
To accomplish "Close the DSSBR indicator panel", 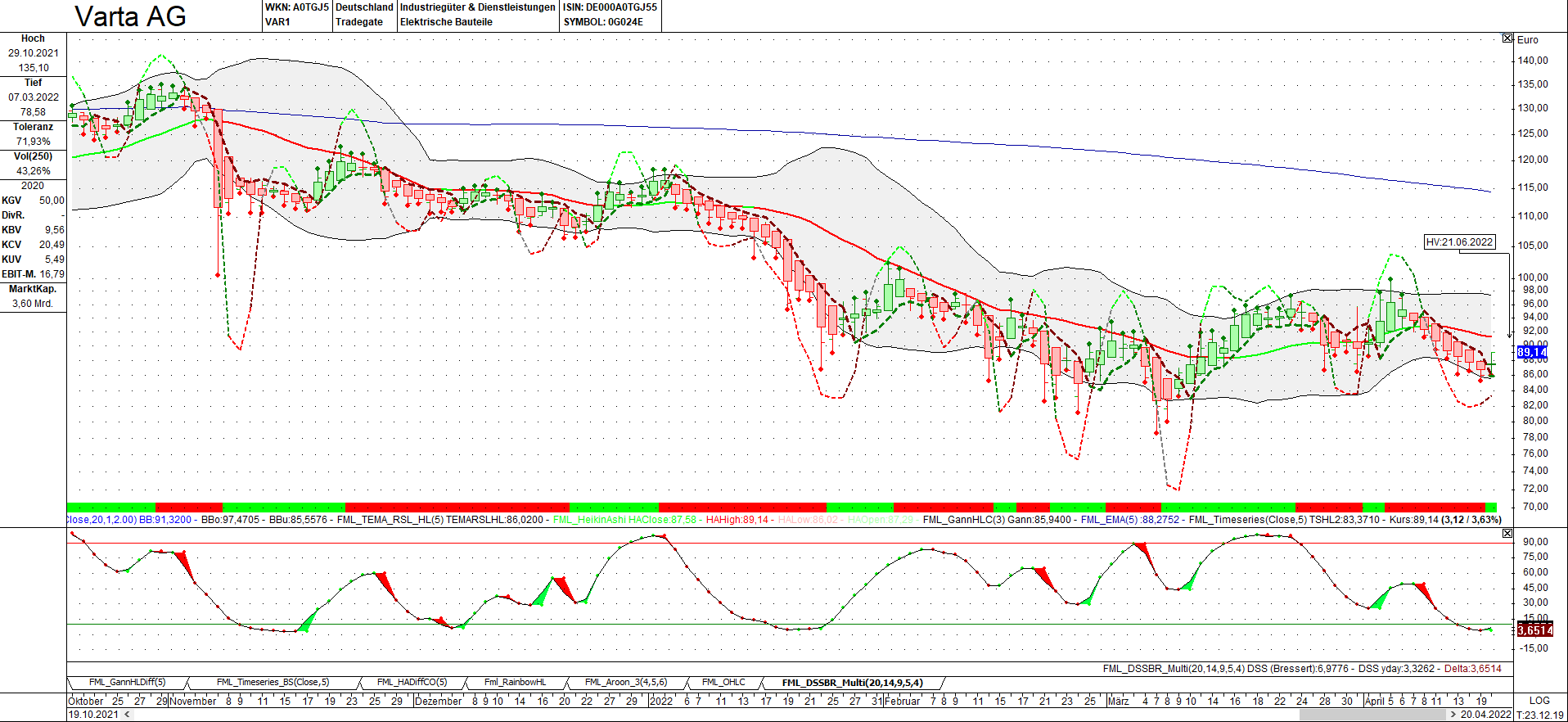I will [x=1507, y=534].
